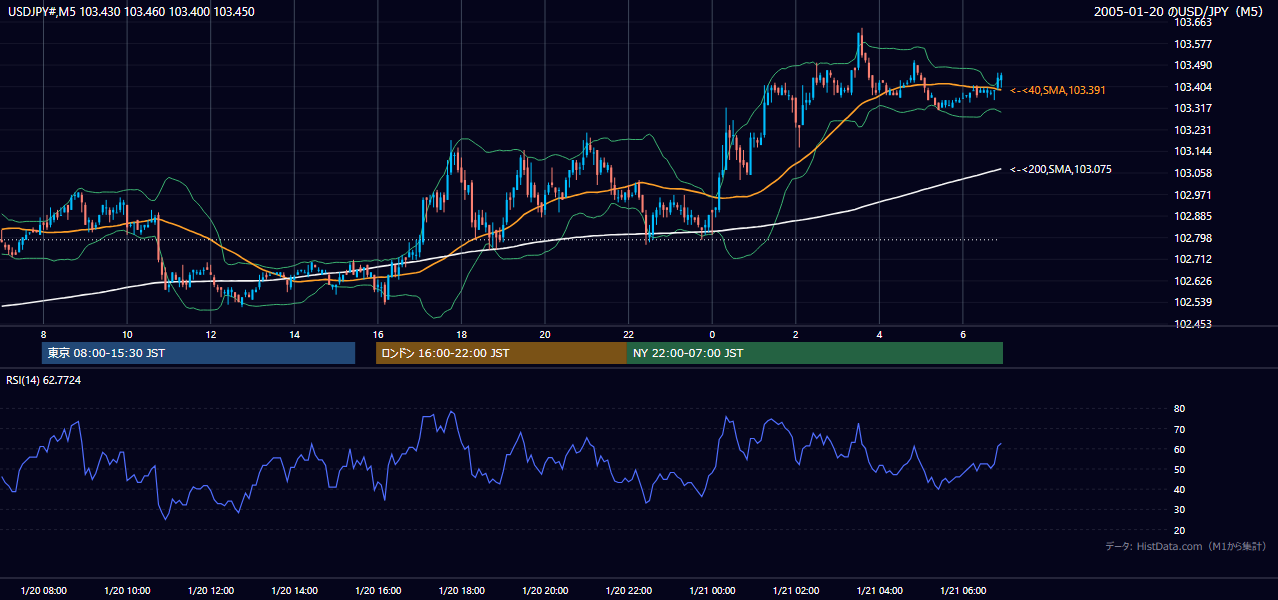Image resolution: width=1278 pixels, height=600 pixels.
Task: Click hour 14 on the price chart time axis
Action: [294, 334]
